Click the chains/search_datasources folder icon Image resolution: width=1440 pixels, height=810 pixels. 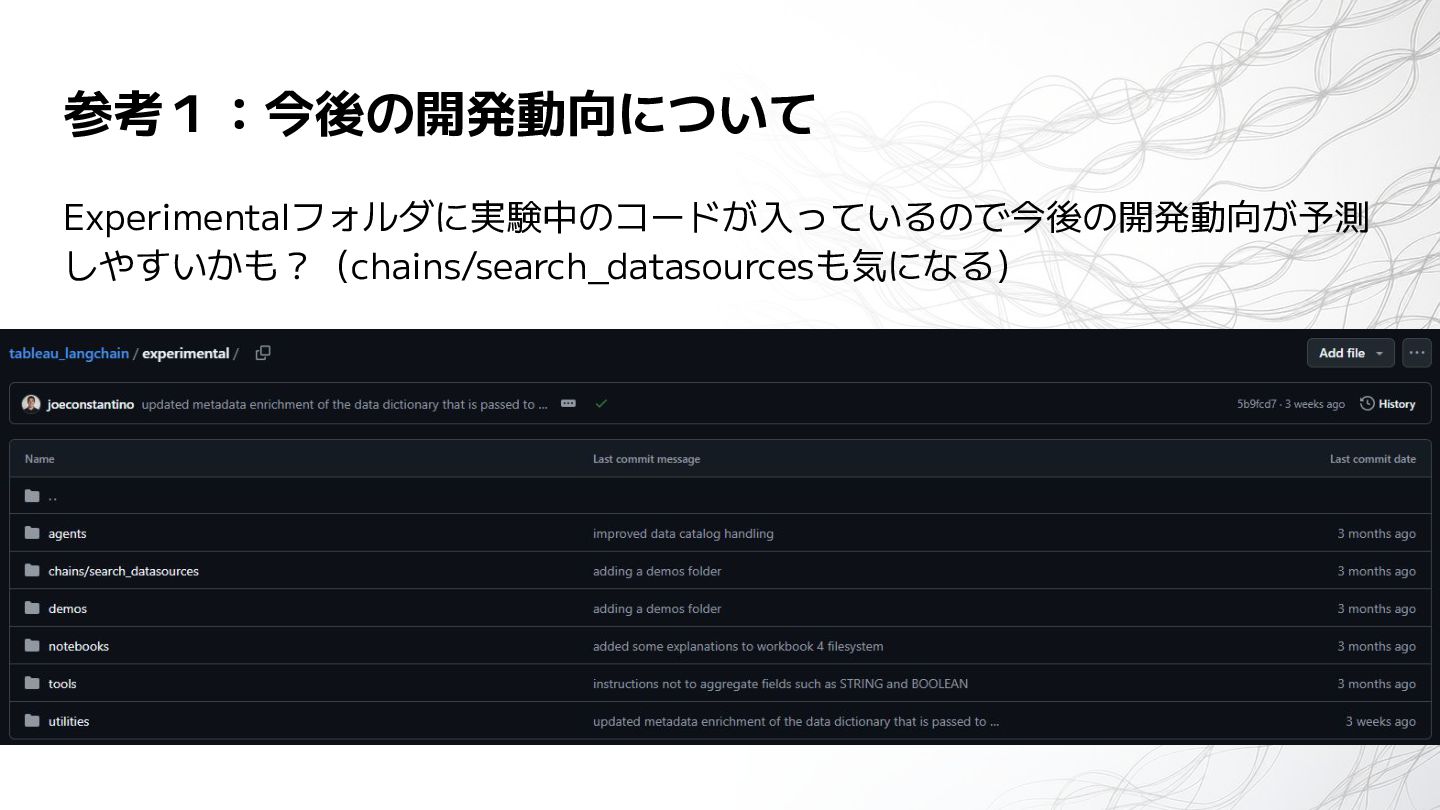coord(32,571)
